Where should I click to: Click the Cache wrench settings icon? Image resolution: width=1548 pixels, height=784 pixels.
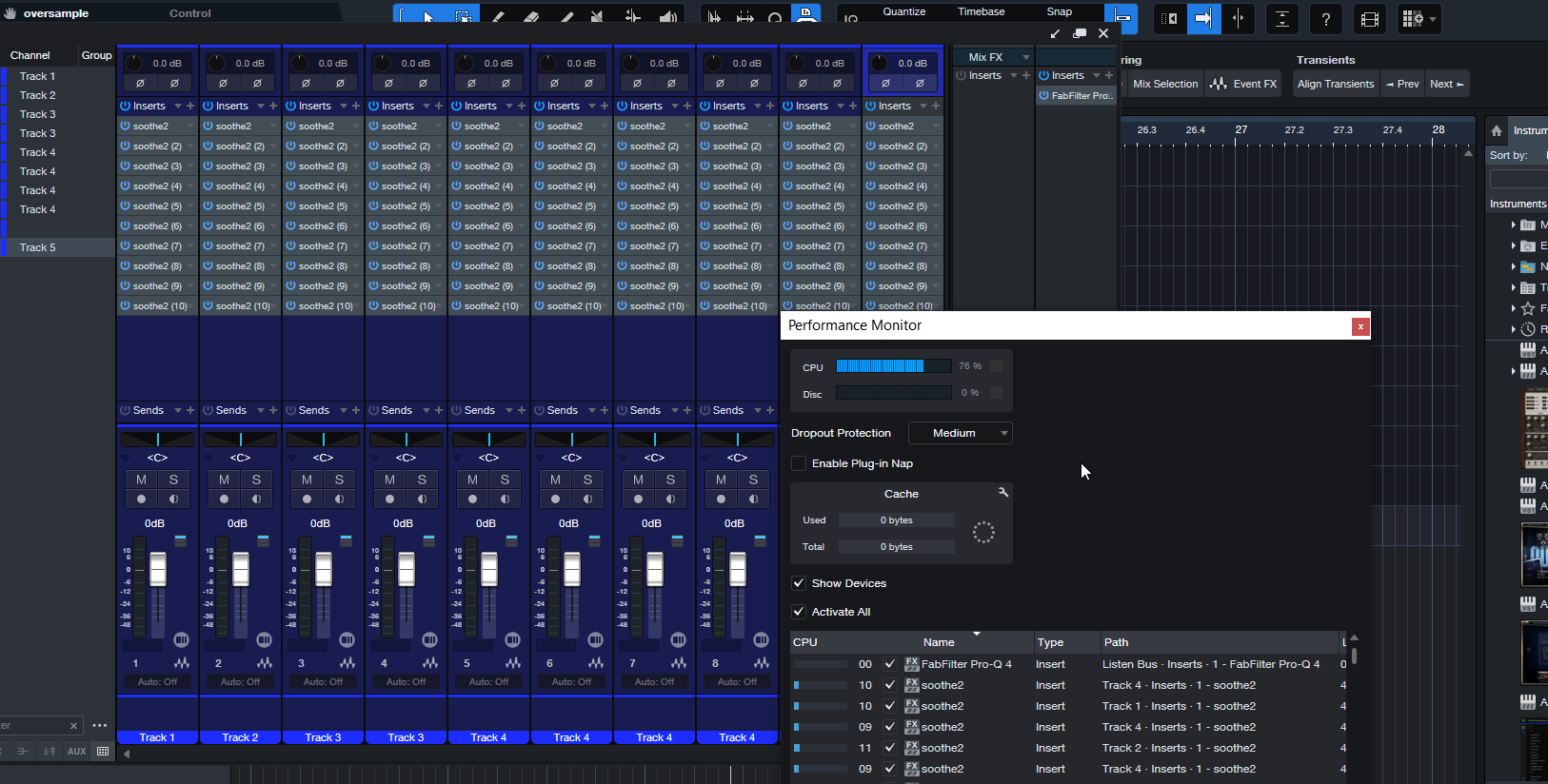coord(1002,492)
